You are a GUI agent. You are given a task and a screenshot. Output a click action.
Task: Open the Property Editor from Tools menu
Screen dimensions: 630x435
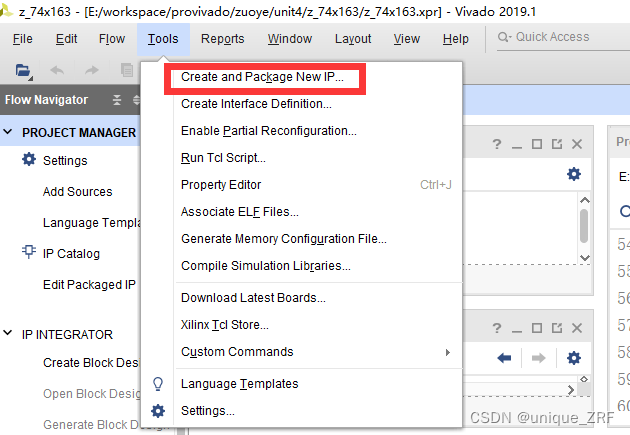(x=221, y=185)
